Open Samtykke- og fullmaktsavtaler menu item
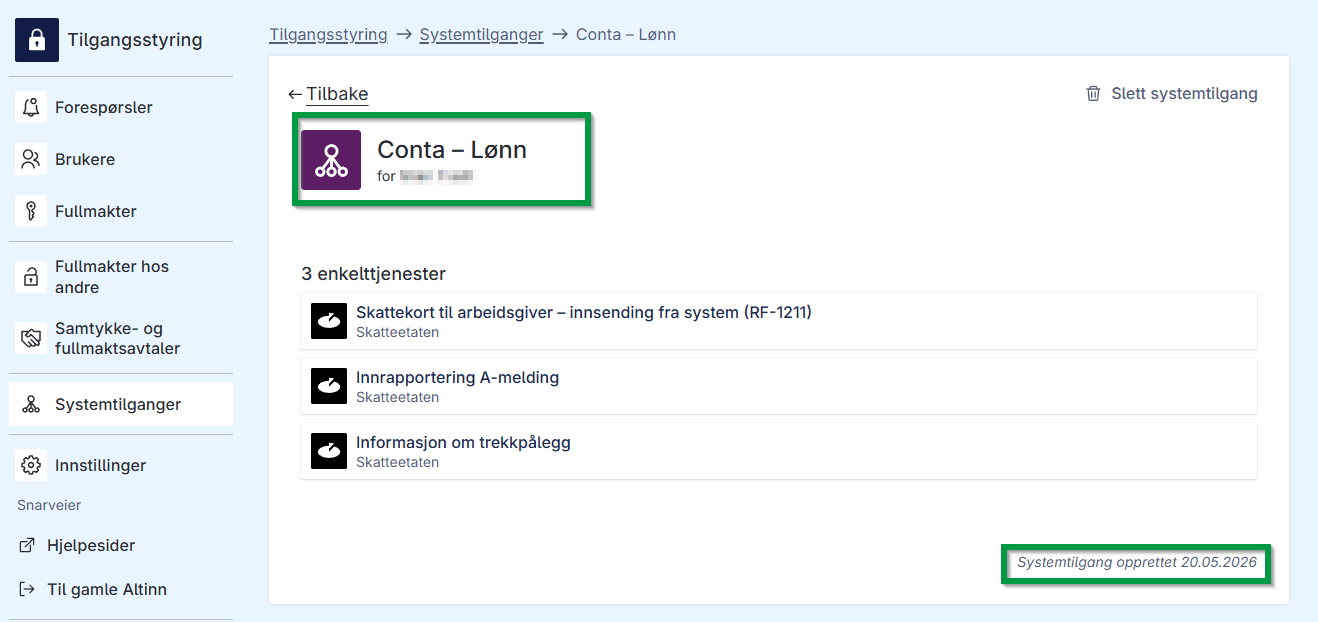The height and width of the screenshot is (622, 1318). point(121,339)
